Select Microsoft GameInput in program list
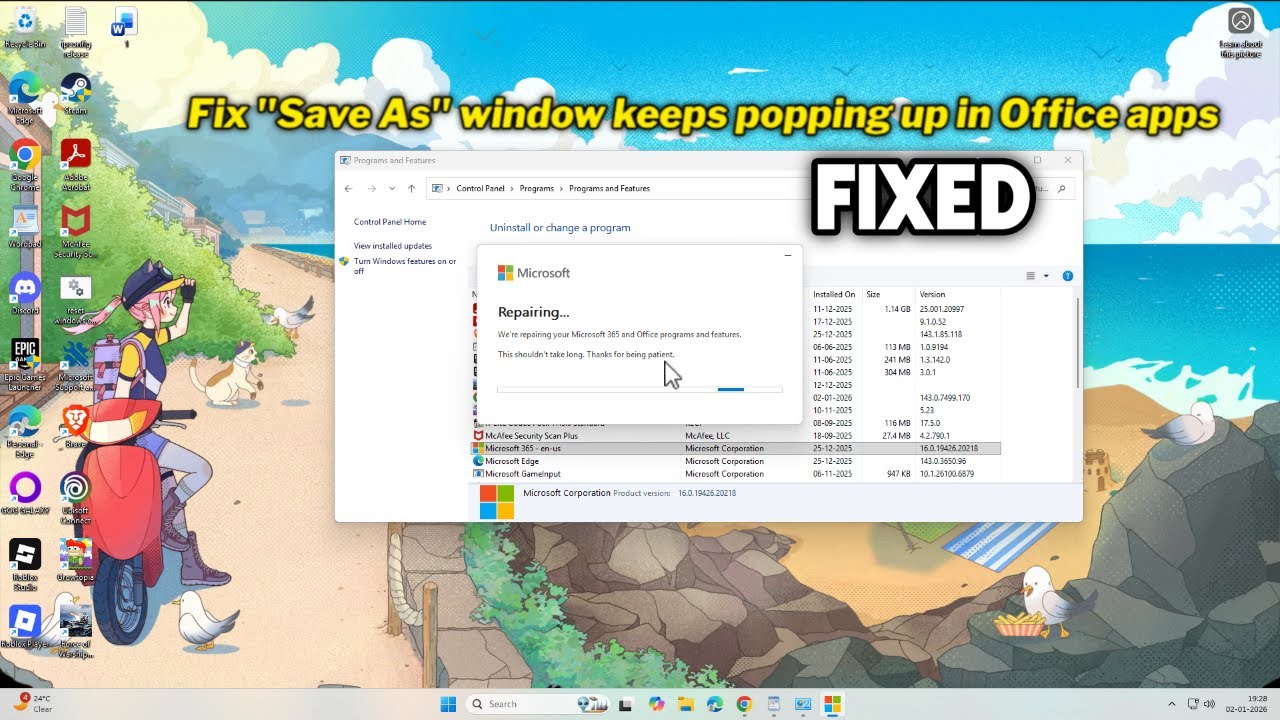 736,474
